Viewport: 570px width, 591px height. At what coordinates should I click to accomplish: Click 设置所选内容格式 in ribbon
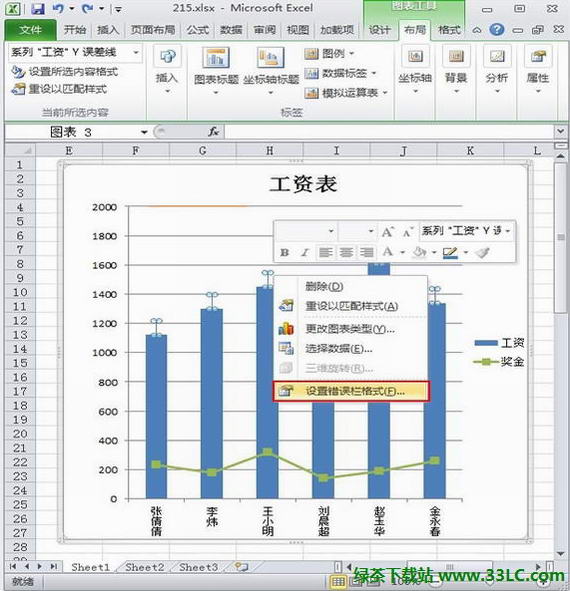coord(64,71)
